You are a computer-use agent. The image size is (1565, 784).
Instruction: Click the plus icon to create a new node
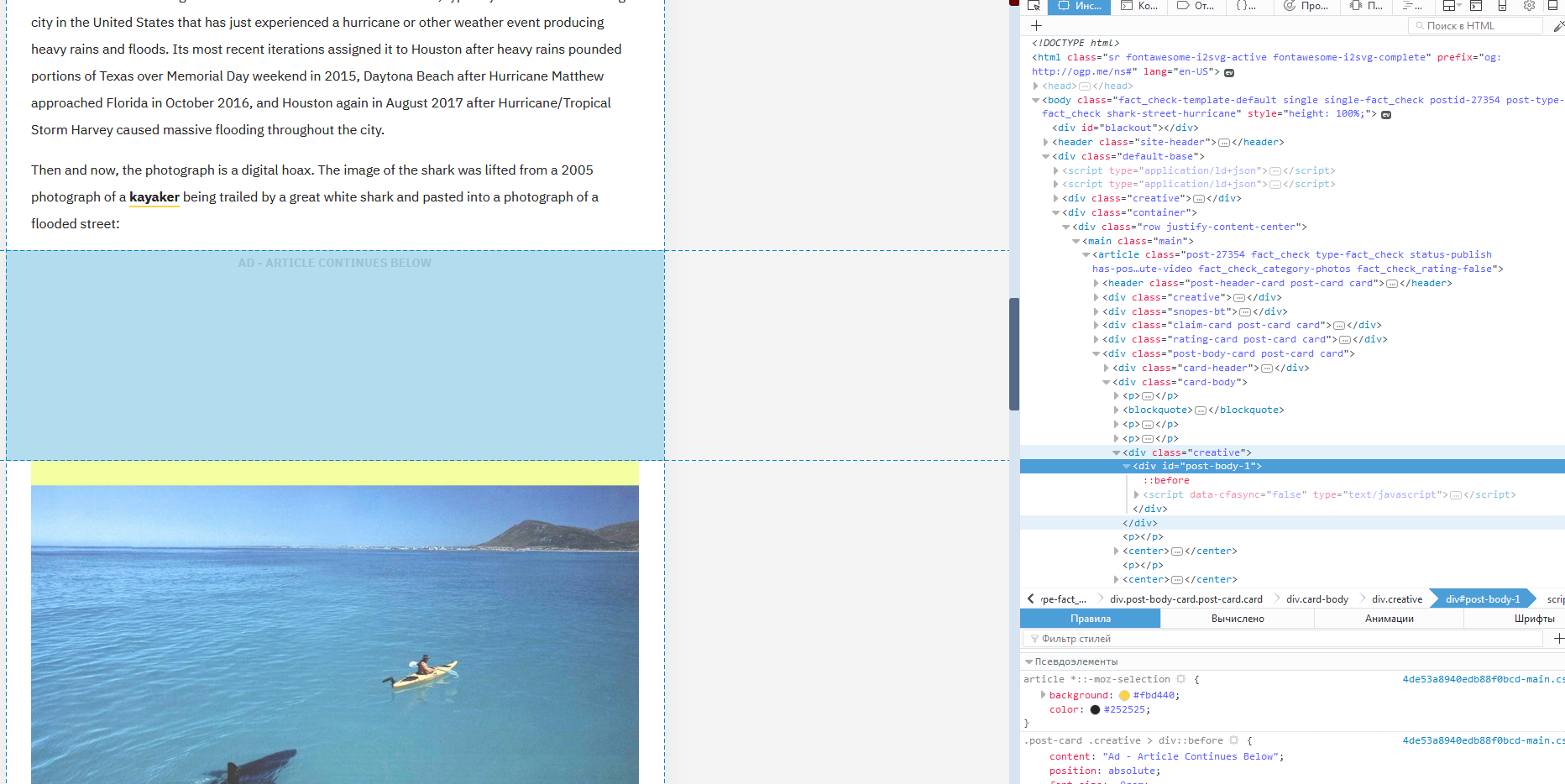point(1036,25)
